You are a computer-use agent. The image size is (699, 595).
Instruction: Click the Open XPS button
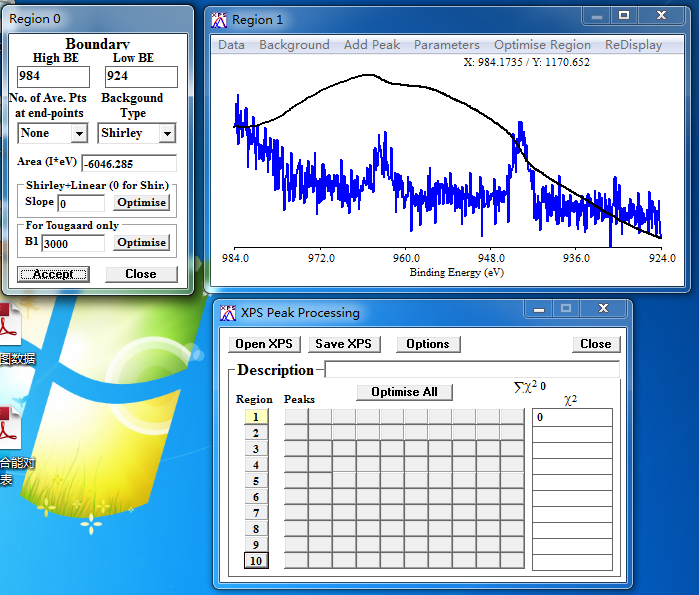point(264,344)
